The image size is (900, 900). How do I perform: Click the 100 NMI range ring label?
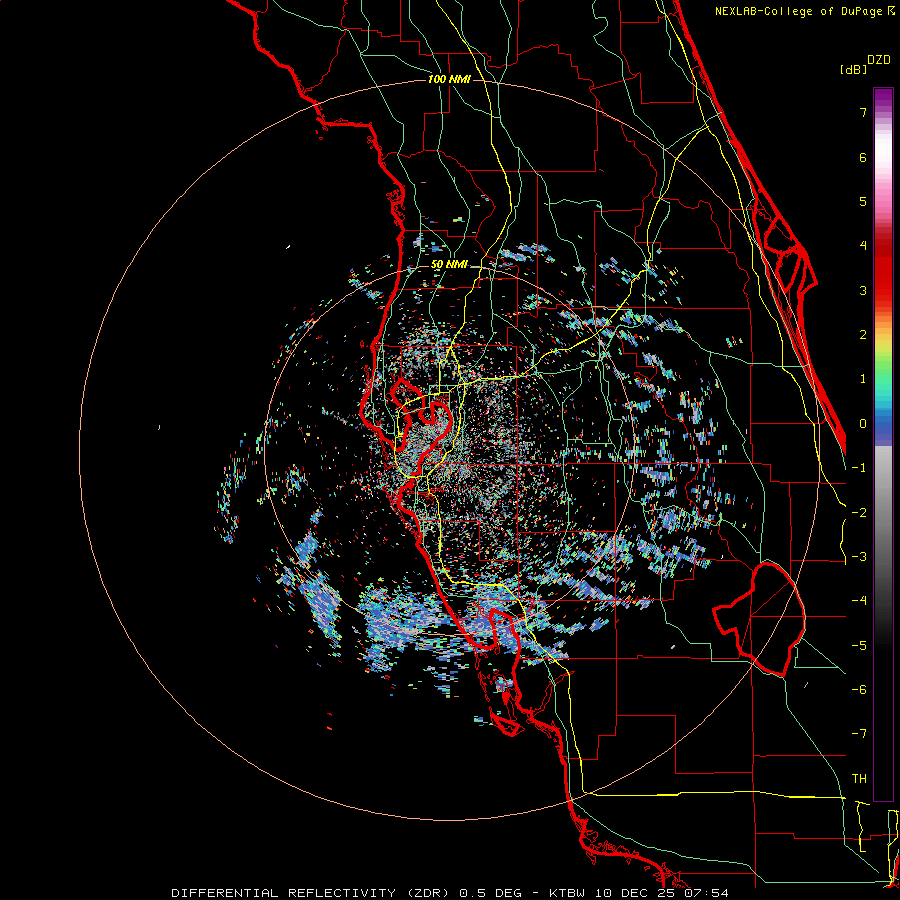449,79
